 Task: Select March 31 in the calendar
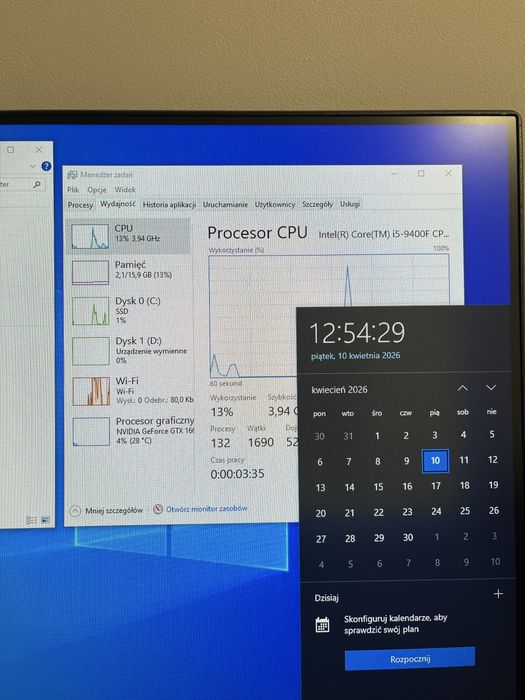348,436
